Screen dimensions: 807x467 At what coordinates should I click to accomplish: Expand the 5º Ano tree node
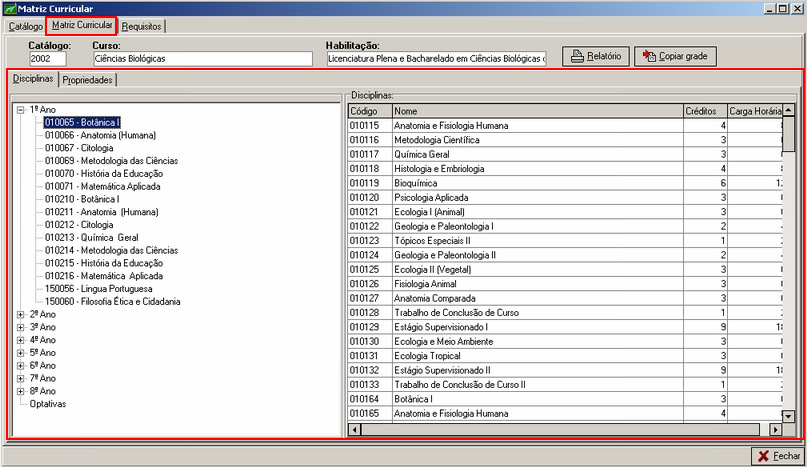click(21, 353)
